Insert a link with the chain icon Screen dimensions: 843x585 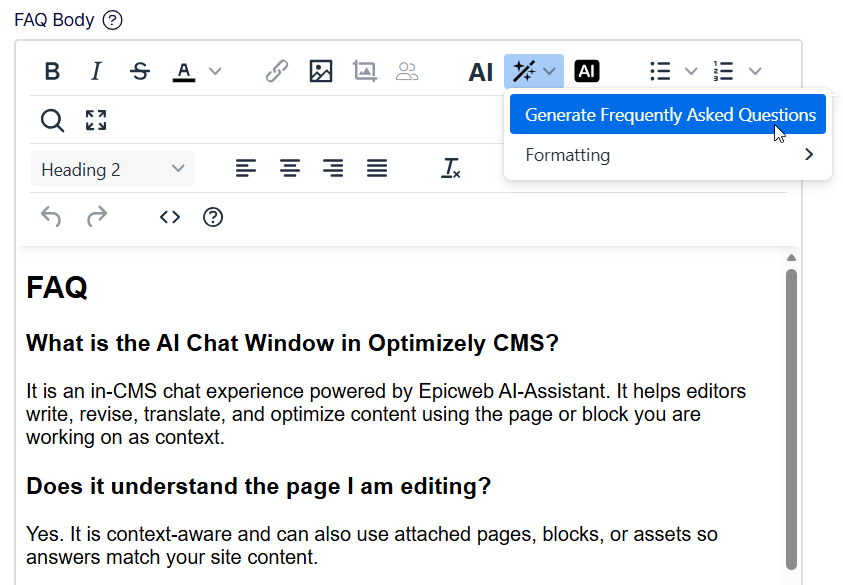277,71
